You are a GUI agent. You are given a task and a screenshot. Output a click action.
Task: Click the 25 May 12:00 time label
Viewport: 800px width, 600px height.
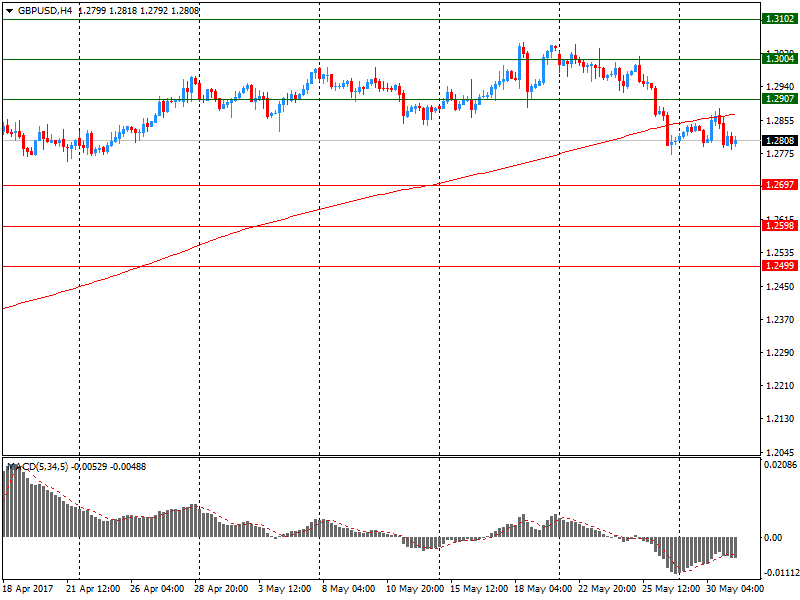(x=669, y=589)
